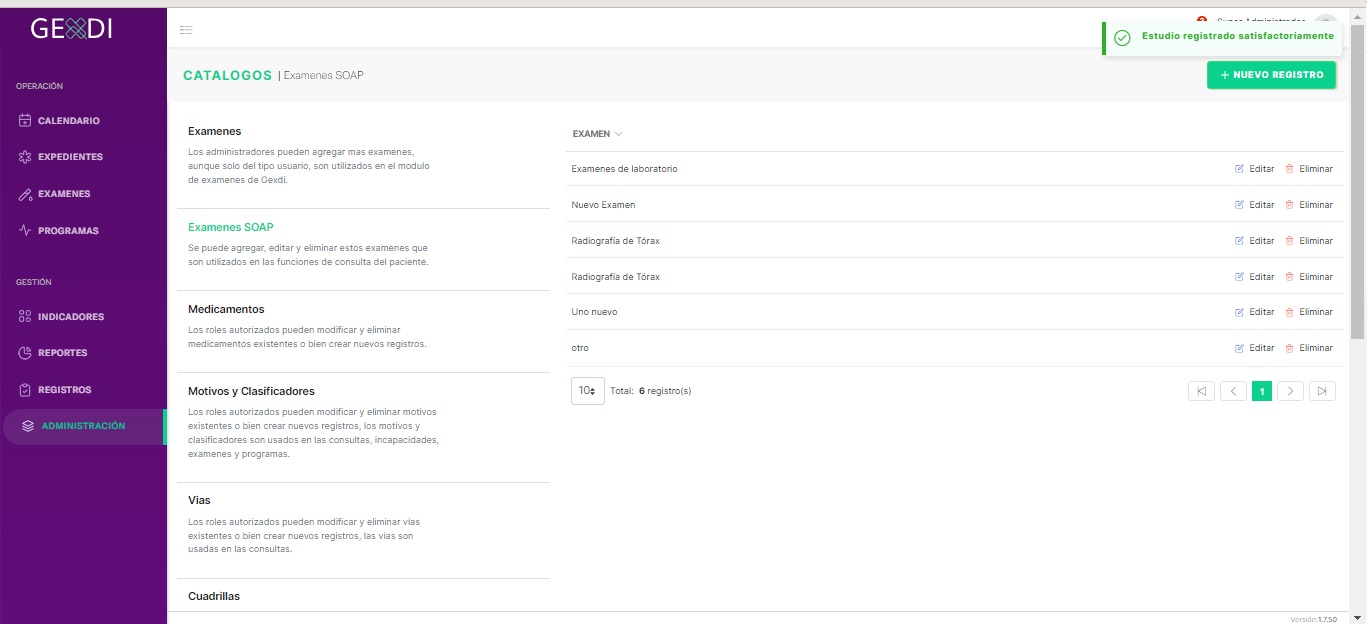Go to the first page

(x=1201, y=391)
